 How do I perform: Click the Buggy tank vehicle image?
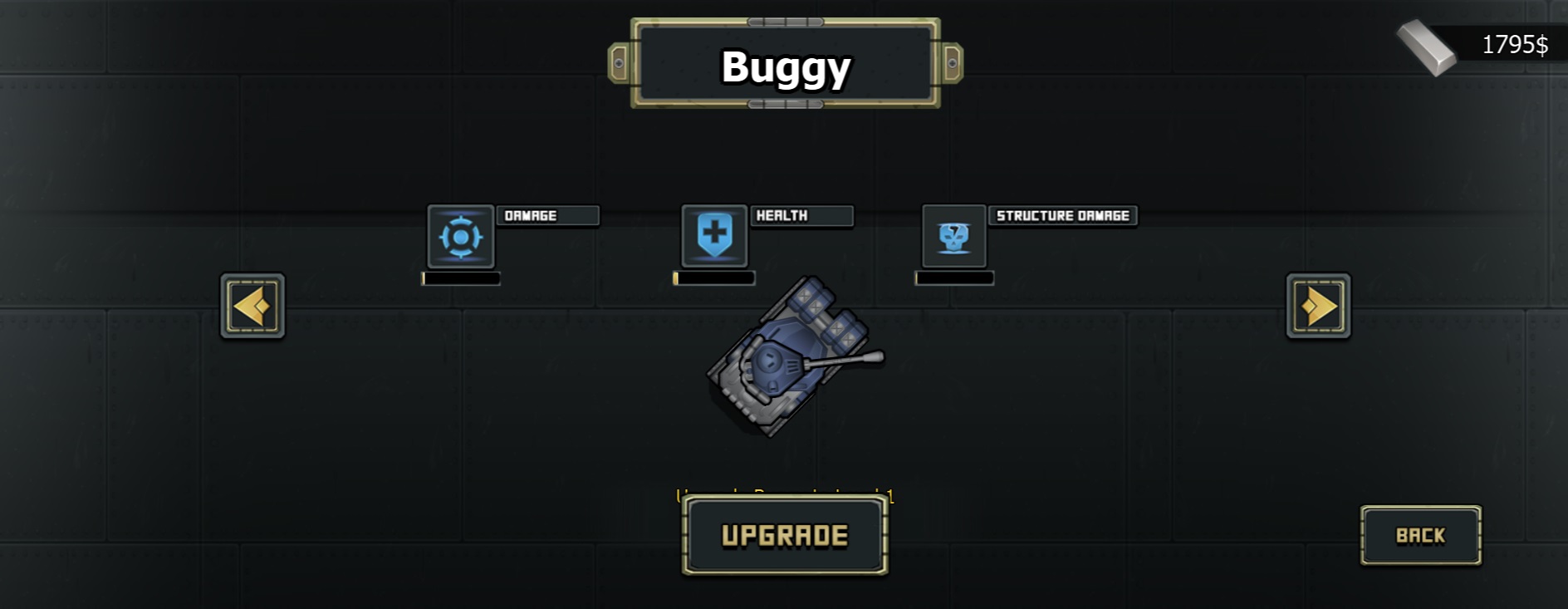click(793, 356)
